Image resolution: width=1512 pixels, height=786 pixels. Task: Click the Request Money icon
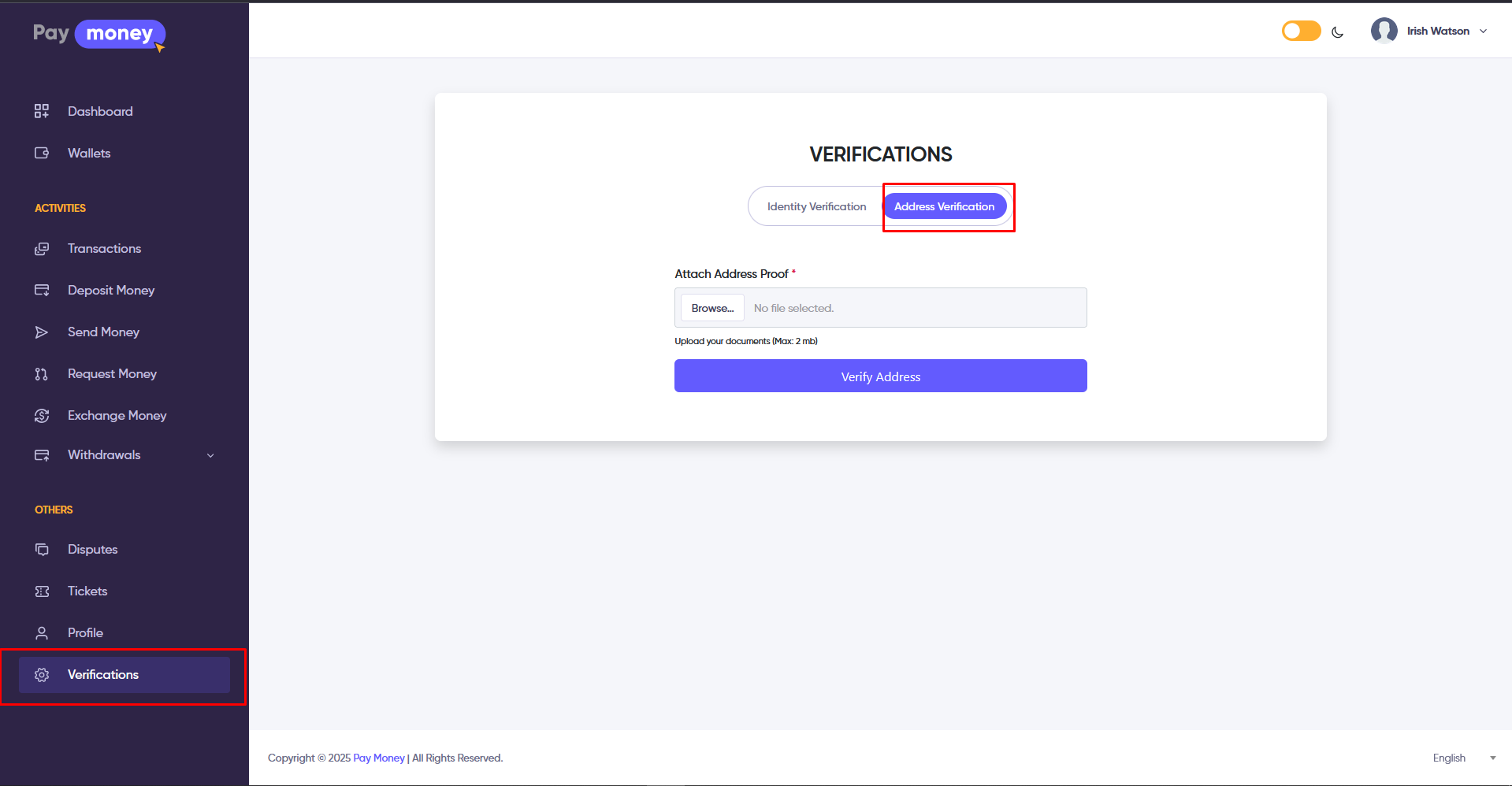click(x=42, y=374)
